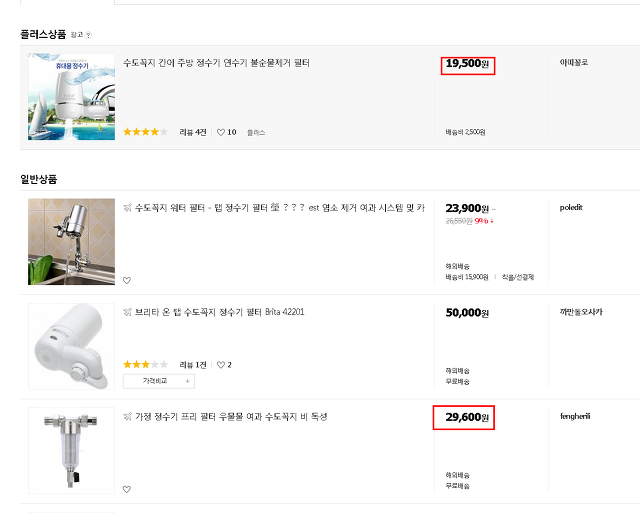Click the 리뷰 4건 review count
The width and height of the screenshot is (640, 514).
(193, 132)
